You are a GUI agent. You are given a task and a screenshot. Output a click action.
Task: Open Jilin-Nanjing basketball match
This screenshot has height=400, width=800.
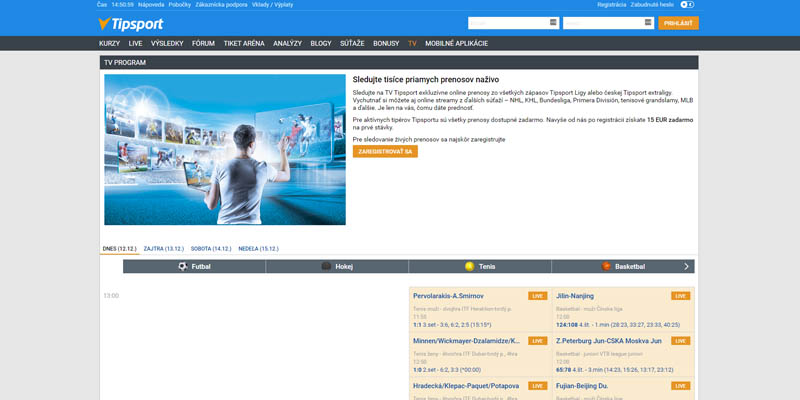coord(575,296)
